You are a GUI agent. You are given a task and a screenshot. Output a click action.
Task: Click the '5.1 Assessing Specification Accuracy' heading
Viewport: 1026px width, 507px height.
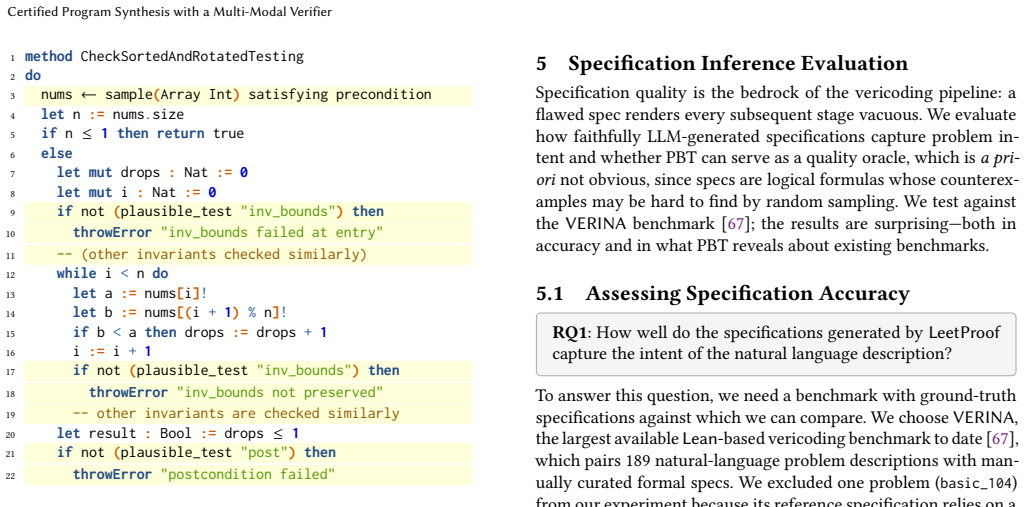coord(722,294)
